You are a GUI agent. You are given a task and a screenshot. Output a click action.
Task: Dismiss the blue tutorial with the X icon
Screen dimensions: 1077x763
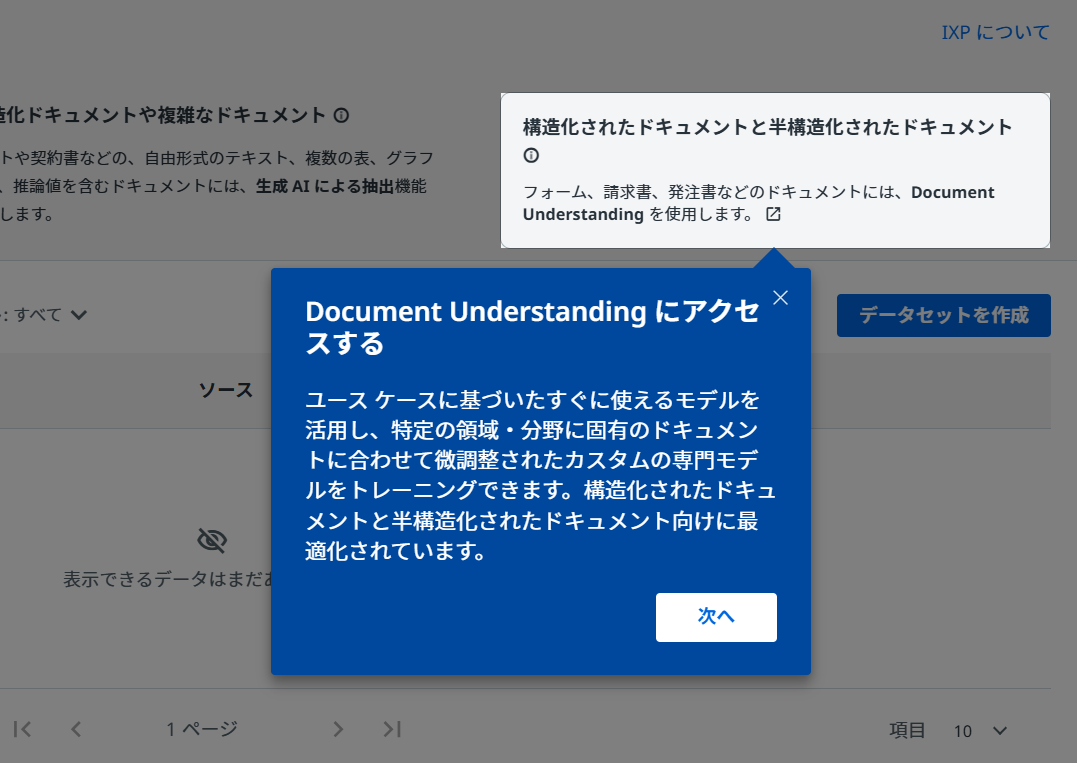coord(780,297)
